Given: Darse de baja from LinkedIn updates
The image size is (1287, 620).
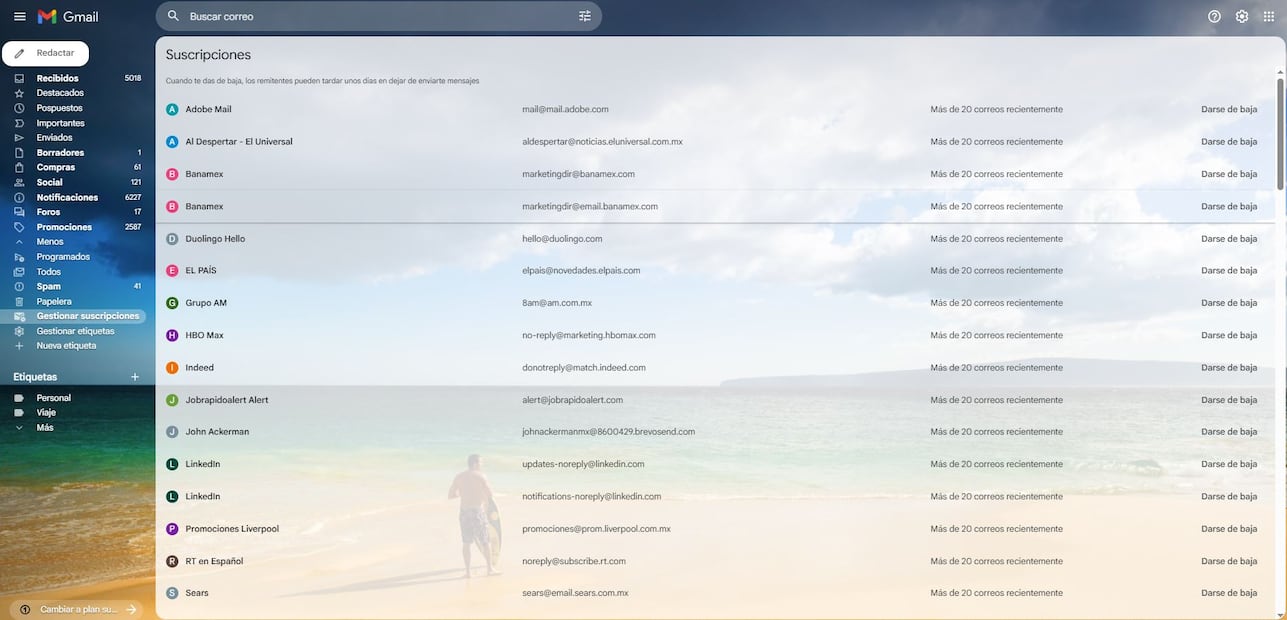Looking at the screenshot, I should coord(1230,463).
